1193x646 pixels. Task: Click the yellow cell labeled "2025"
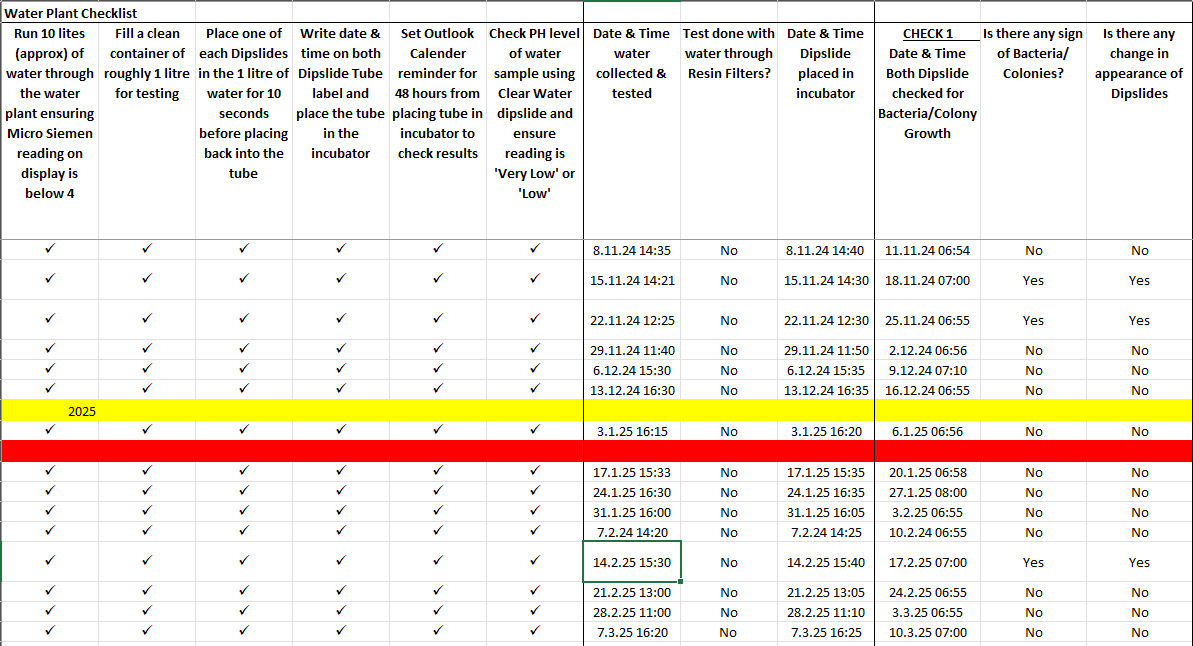(x=82, y=411)
